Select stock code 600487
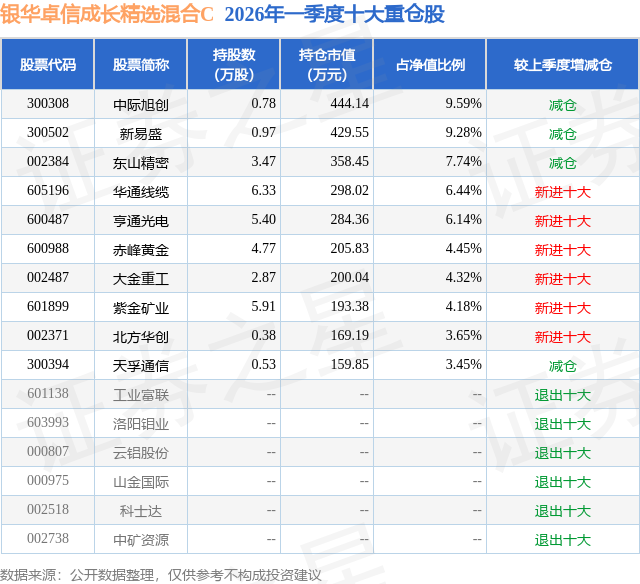Image resolution: width=640 pixels, height=584 pixels. (x=48, y=220)
